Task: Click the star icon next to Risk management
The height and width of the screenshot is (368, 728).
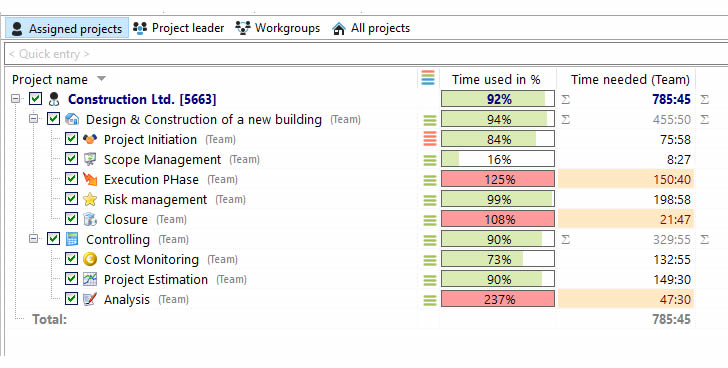Action: 90,199
